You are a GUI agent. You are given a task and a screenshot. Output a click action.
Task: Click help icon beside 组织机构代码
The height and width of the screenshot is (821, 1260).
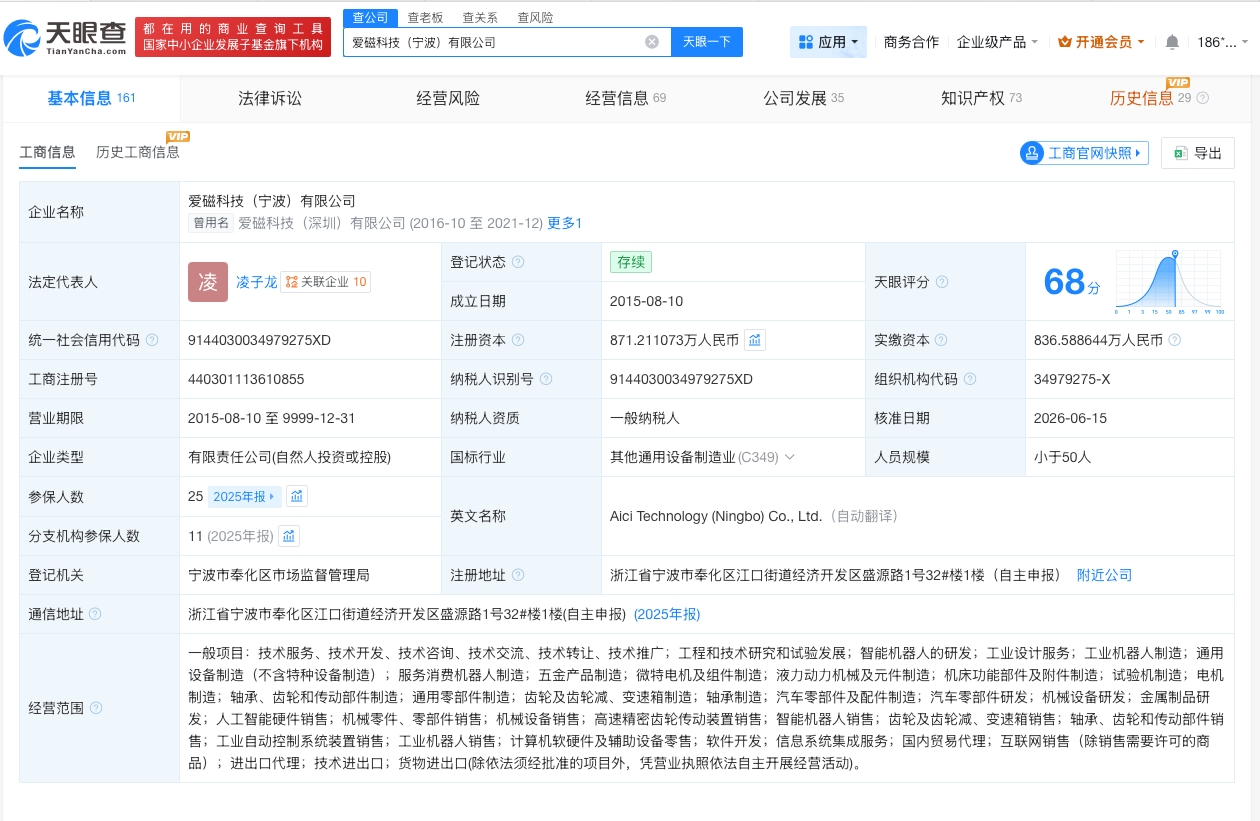pyautogui.click(x=970, y=379)
